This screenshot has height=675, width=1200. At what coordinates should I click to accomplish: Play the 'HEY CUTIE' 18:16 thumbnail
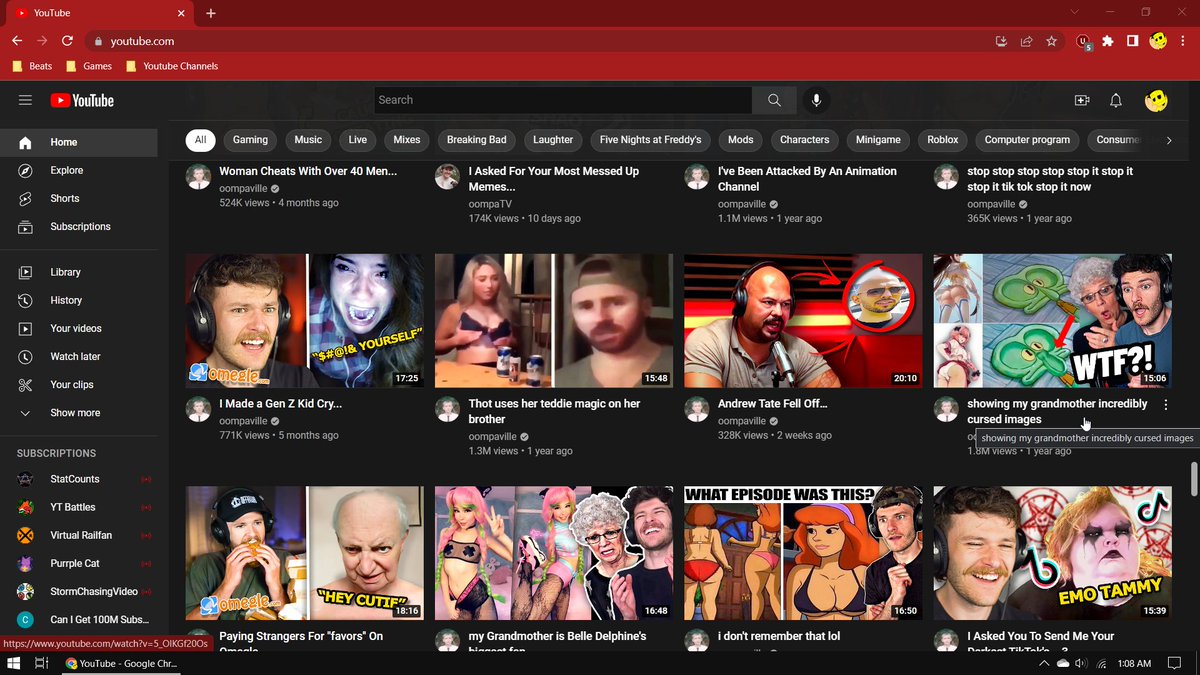tap(304, 553)
